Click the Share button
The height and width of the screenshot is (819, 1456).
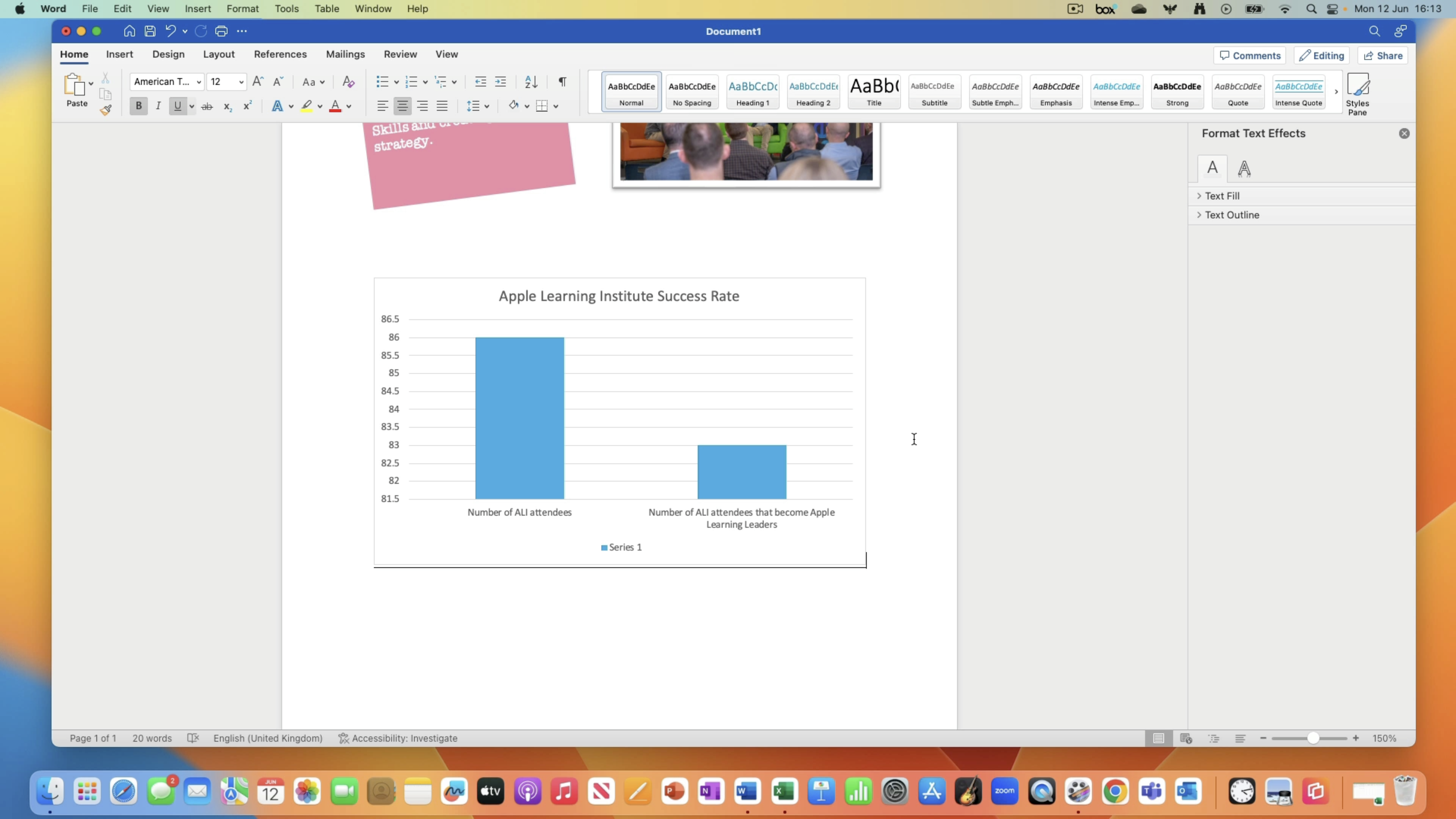[x=1383, y=55]
